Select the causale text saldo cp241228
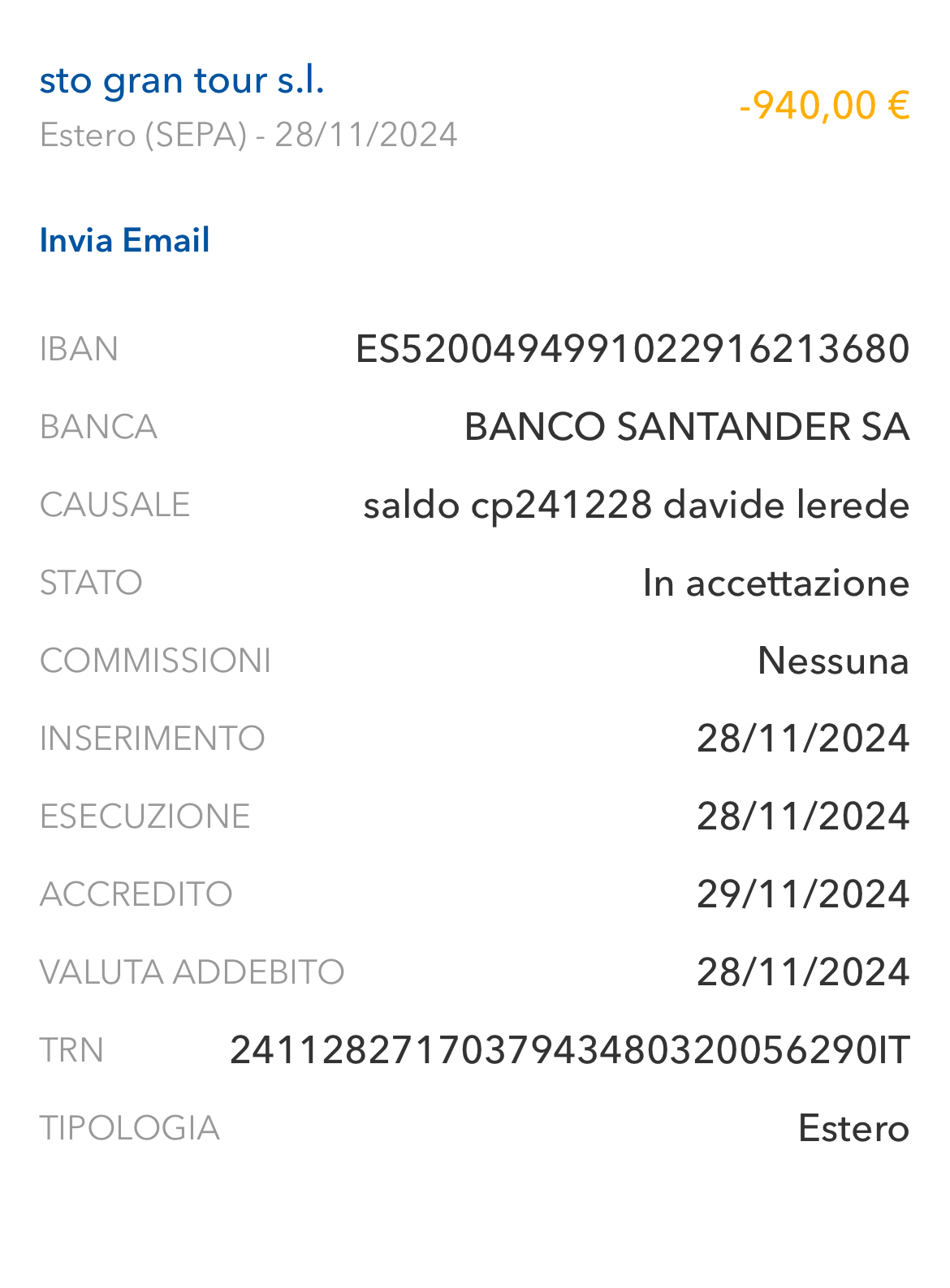This screenshot has height=1288, width=950. point(507,506)
